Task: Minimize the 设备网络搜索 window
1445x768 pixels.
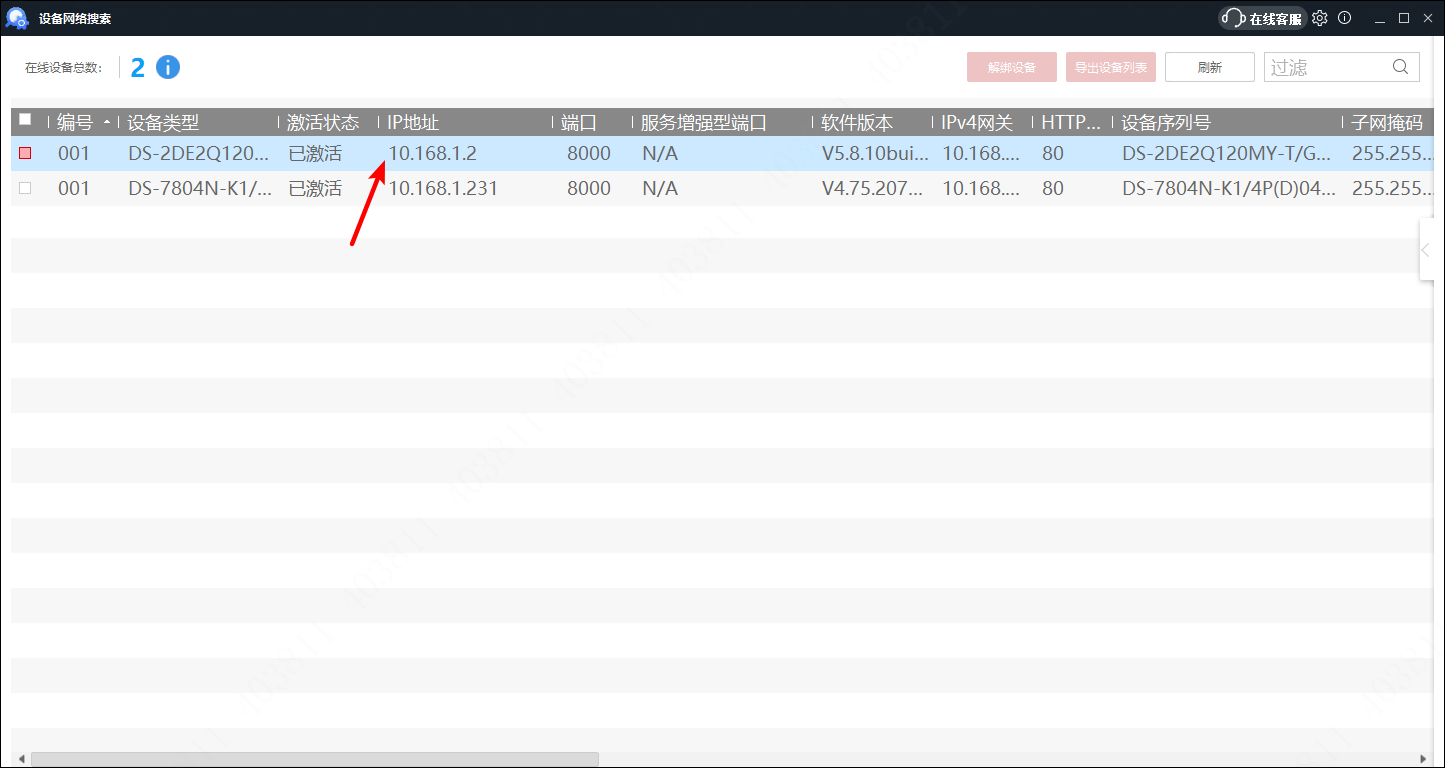Action: click(x=1380, y=18)
